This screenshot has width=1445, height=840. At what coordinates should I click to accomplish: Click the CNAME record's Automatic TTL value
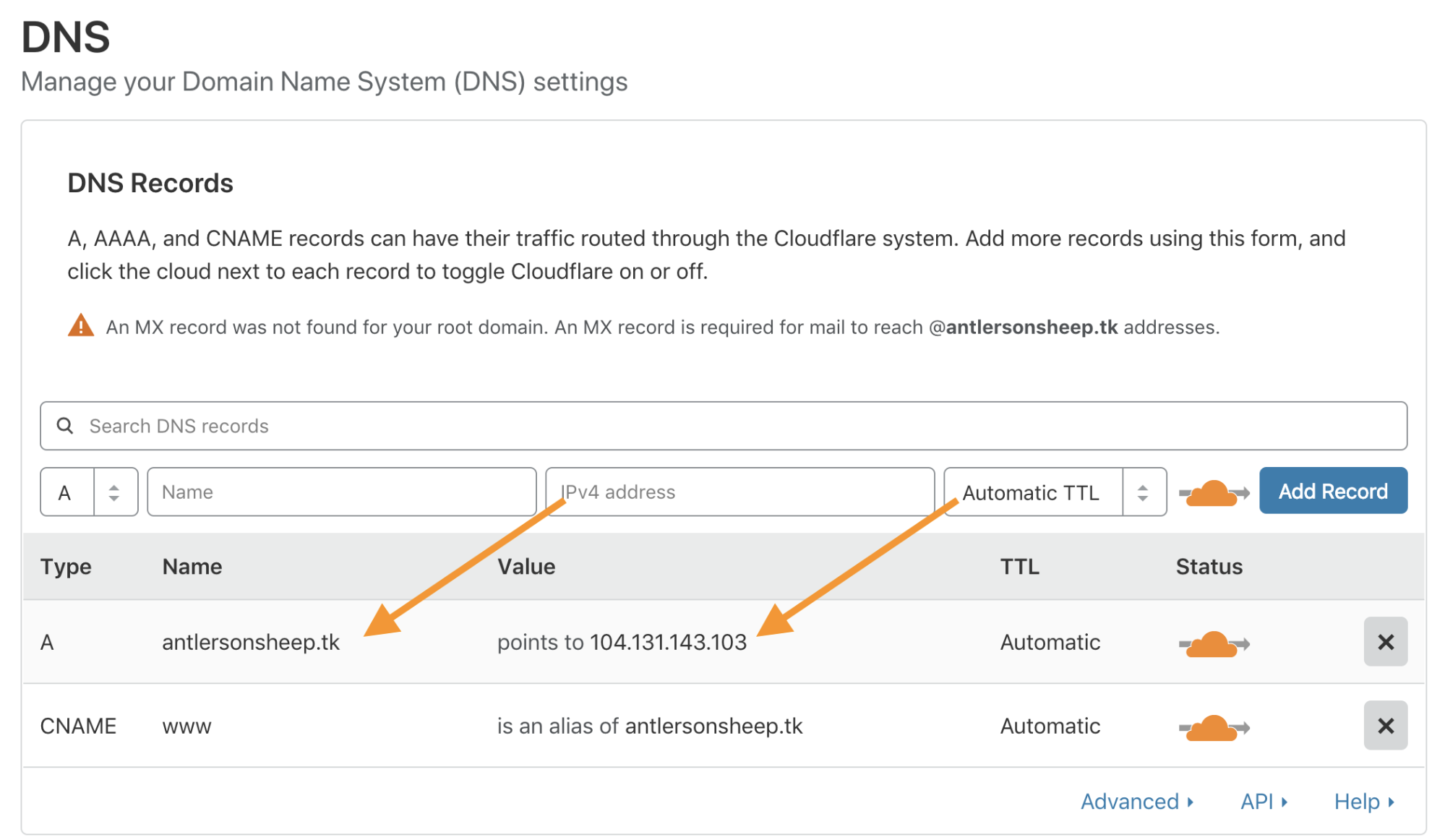[x=1050, y=727]
